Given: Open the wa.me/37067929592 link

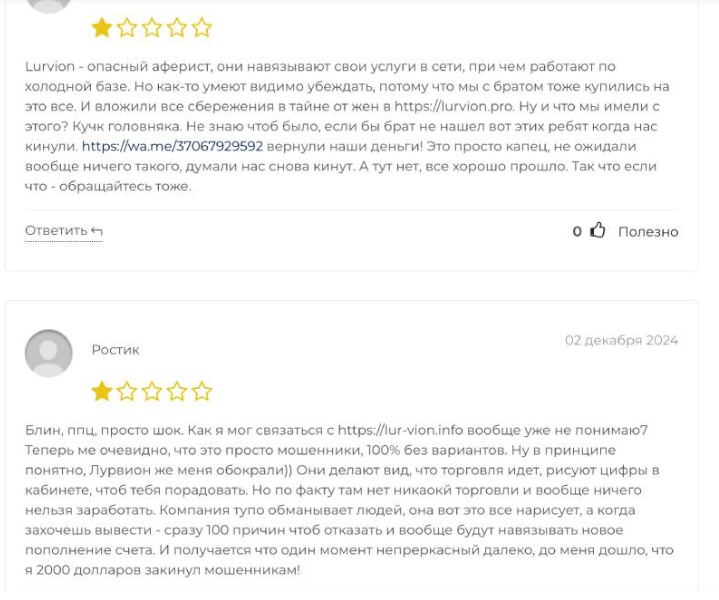Looking at the screenshot, I should (172, 146).
